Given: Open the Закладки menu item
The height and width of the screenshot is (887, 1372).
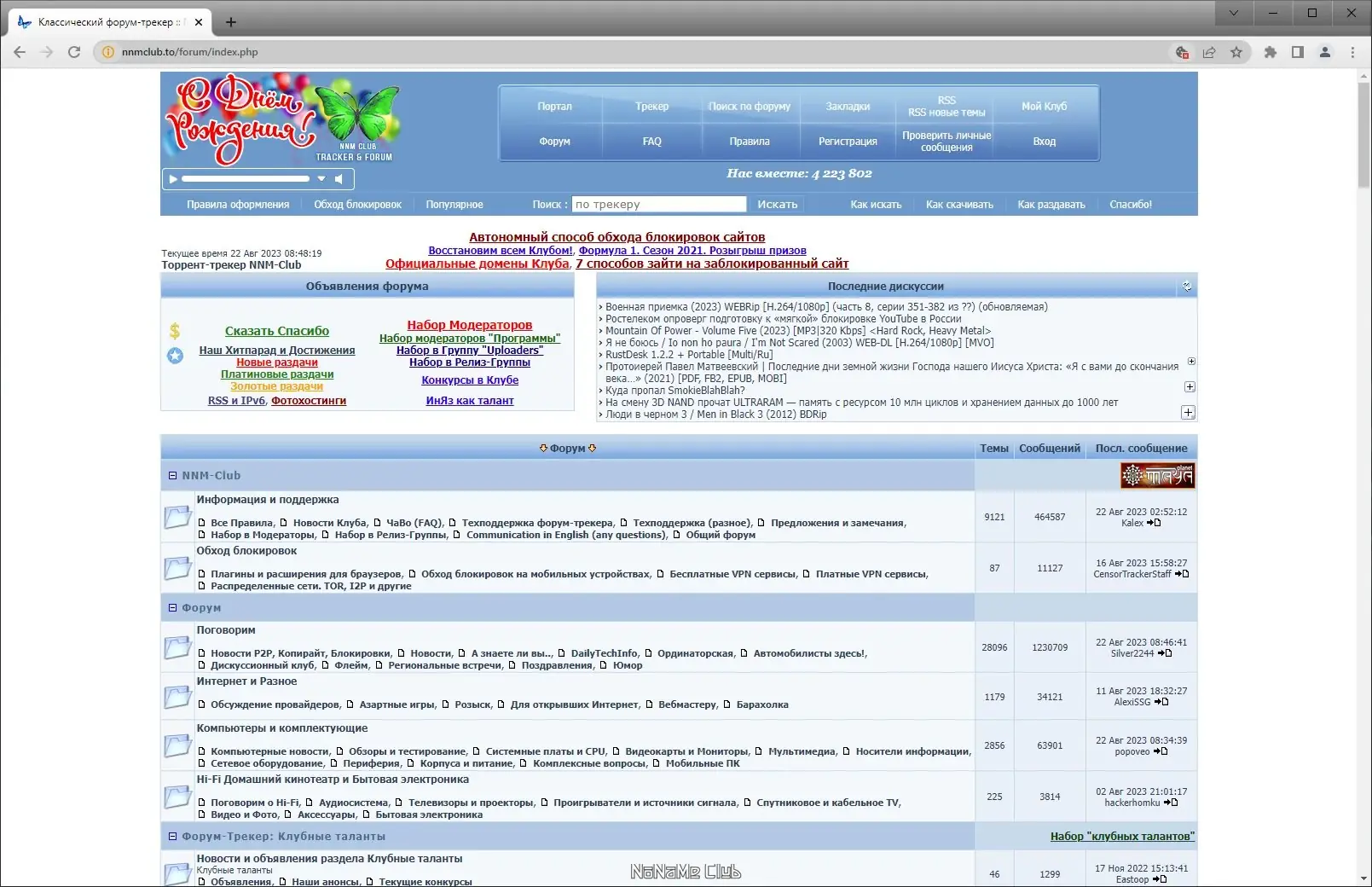Looking at the screenshot, I should [848, 107].
